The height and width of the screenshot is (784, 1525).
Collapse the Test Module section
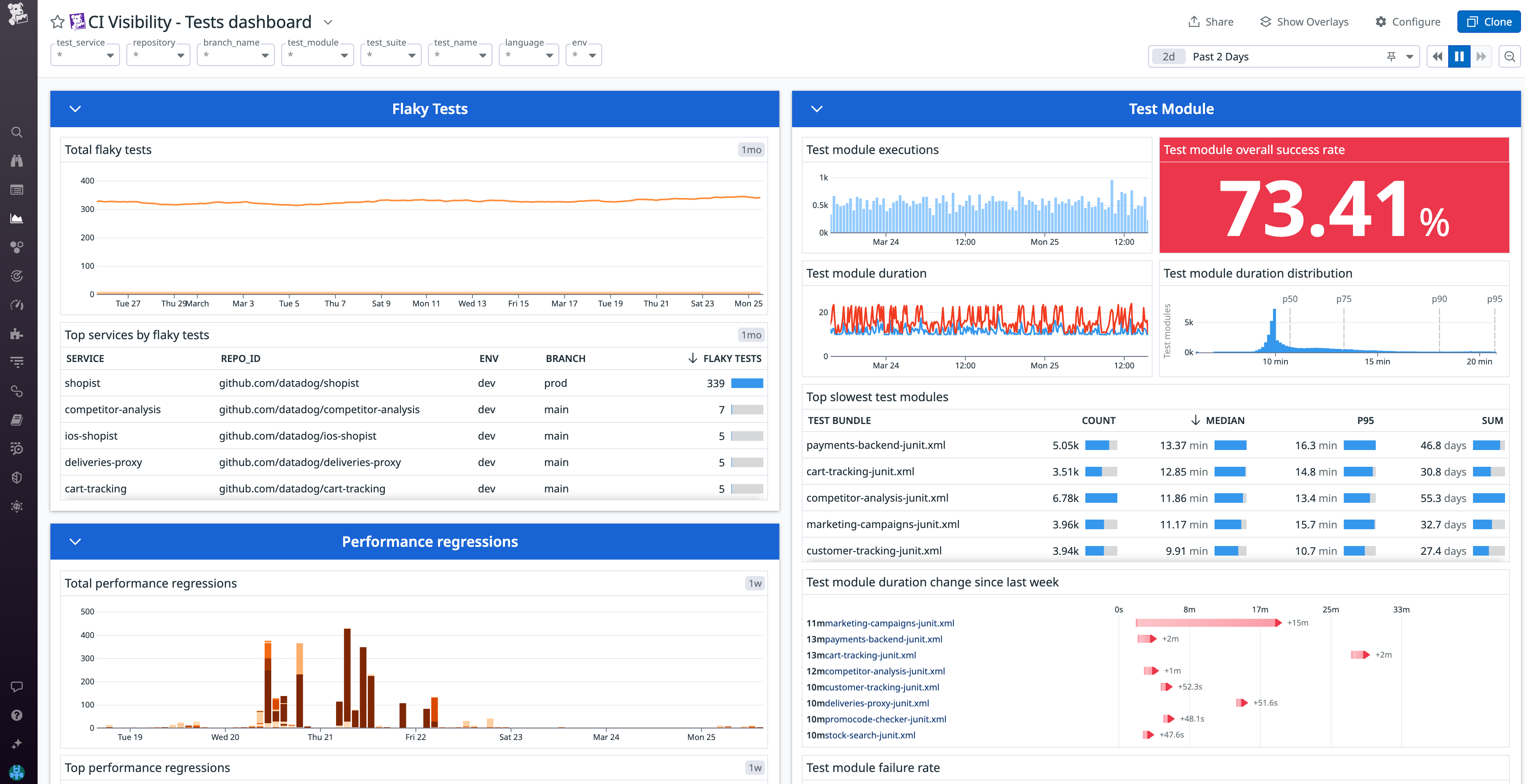pyautogui.click(x=817, y=109)
